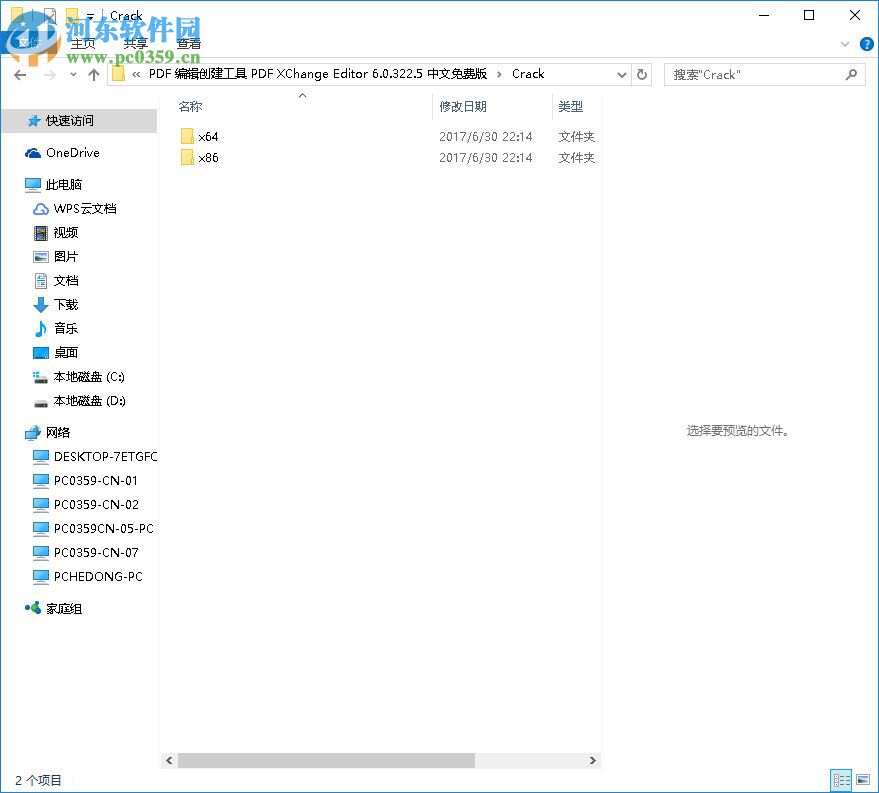
Task: Open the x64 folder
Action: [208, 136]
